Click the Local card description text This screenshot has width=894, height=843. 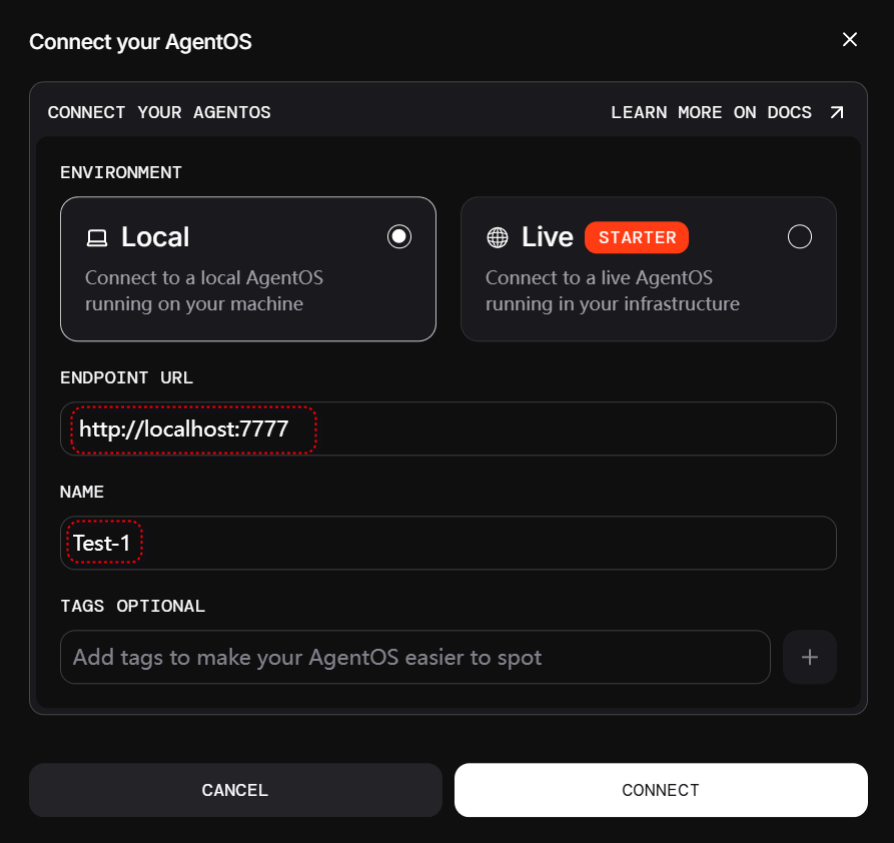pos(204,290)
